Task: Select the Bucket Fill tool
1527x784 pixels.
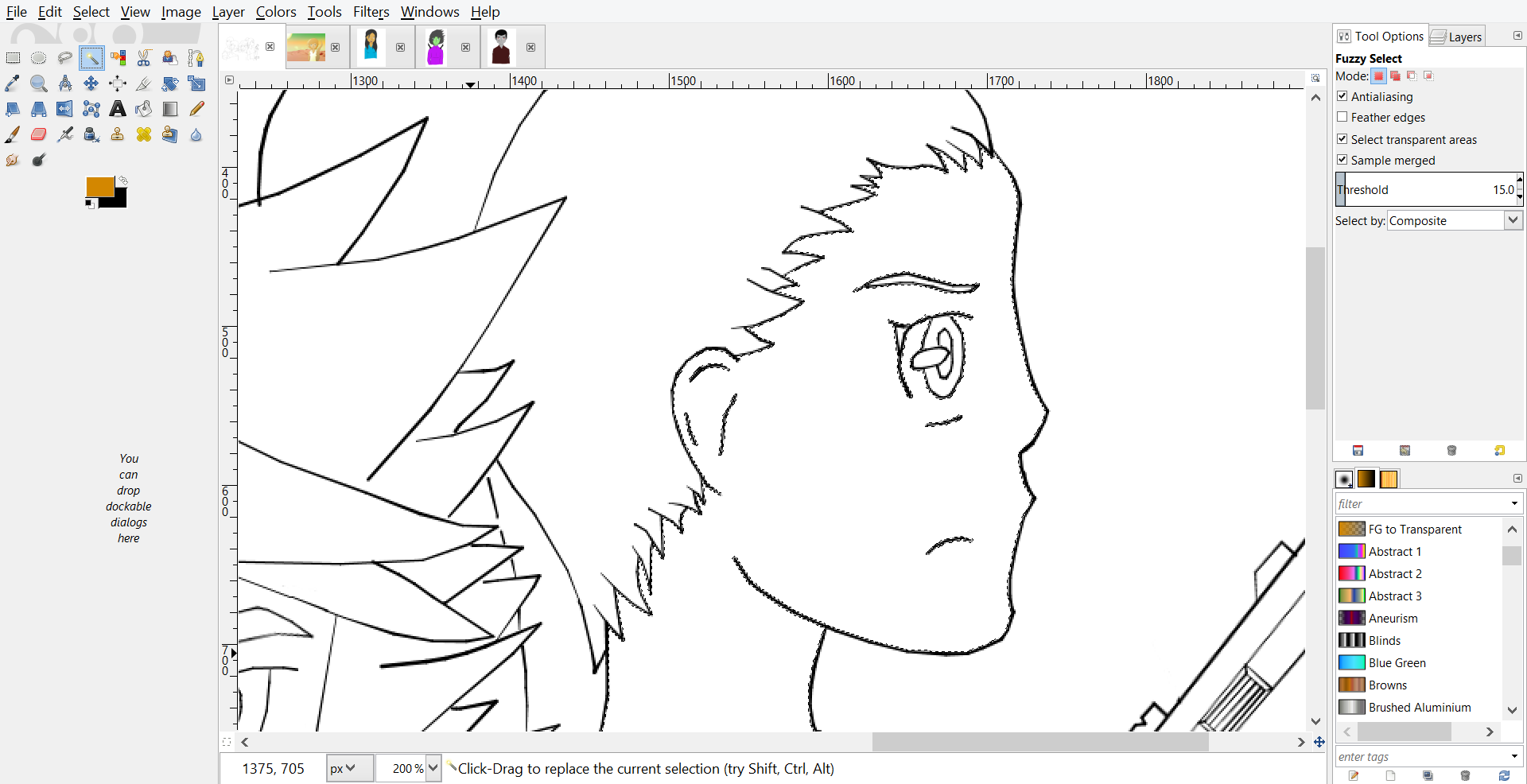Action: pos(144,109)
